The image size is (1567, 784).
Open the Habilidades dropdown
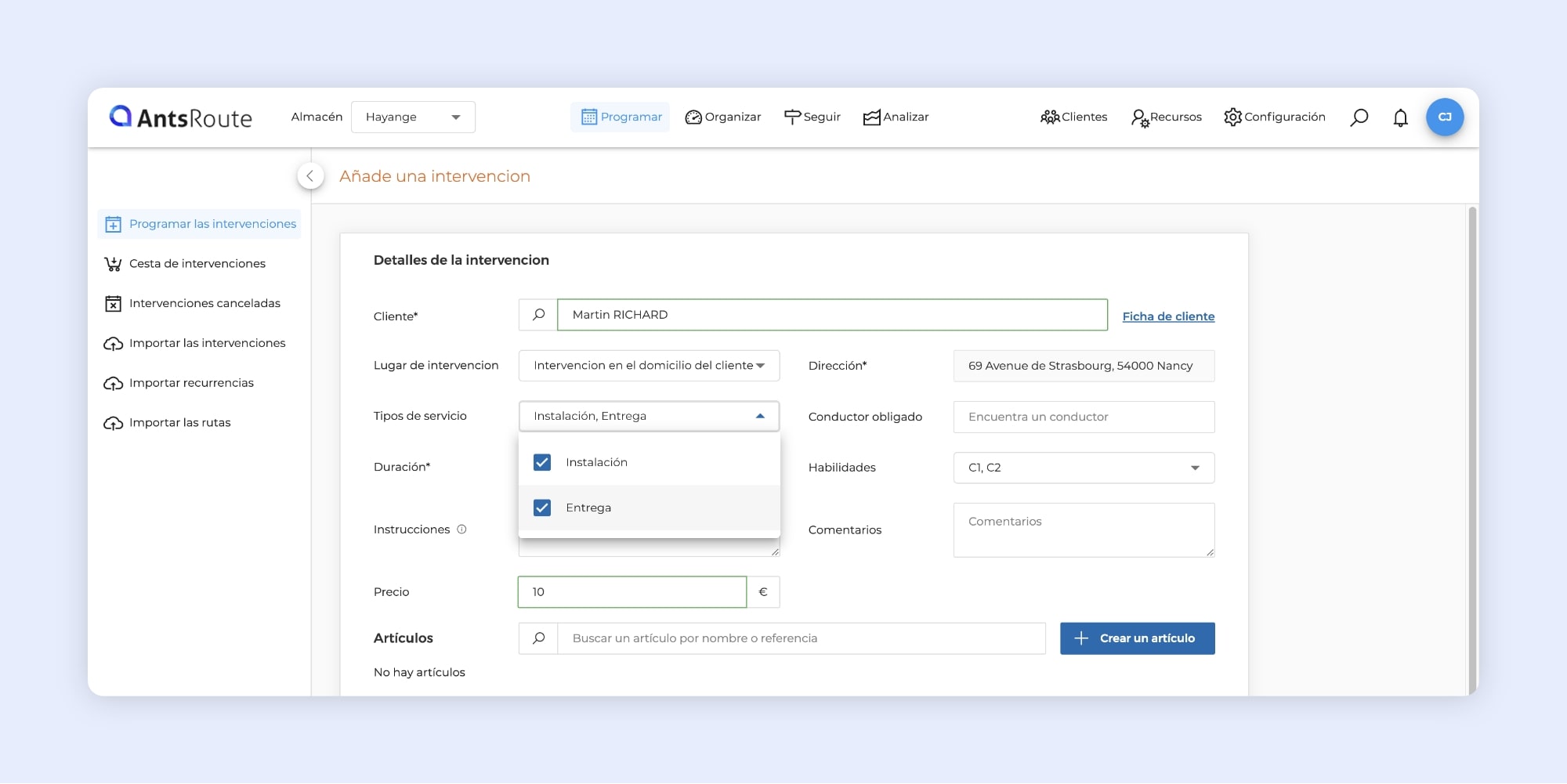click(1083, 468)
